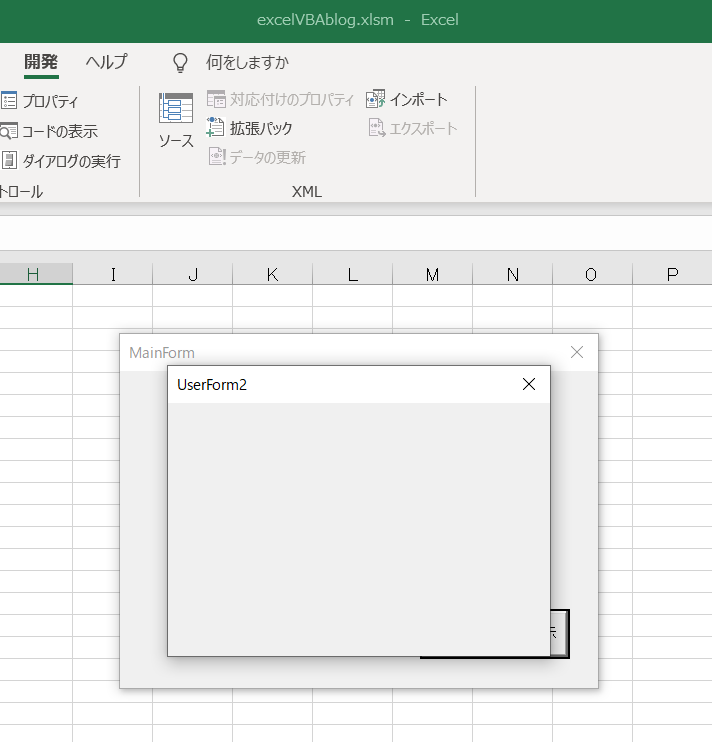This screenshot has height=742, width=712.
Task: Select column P header
Action: [x=672, y=274]
